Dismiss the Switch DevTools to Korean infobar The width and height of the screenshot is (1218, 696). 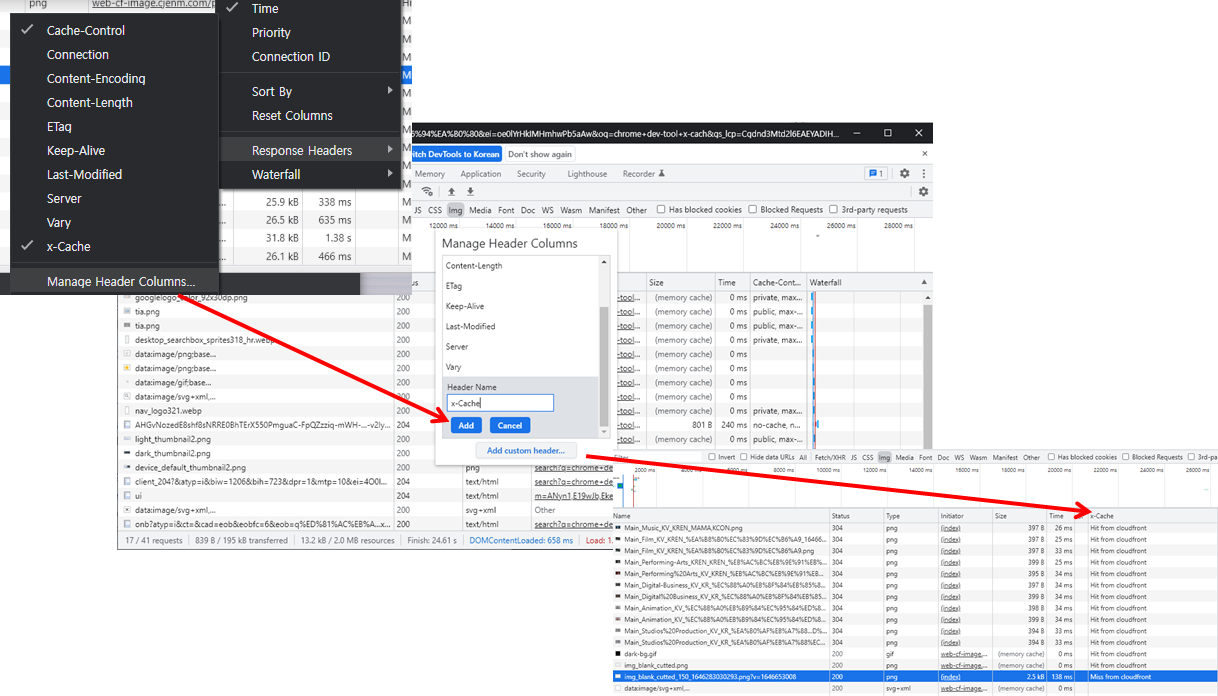[x=924, y=154]
